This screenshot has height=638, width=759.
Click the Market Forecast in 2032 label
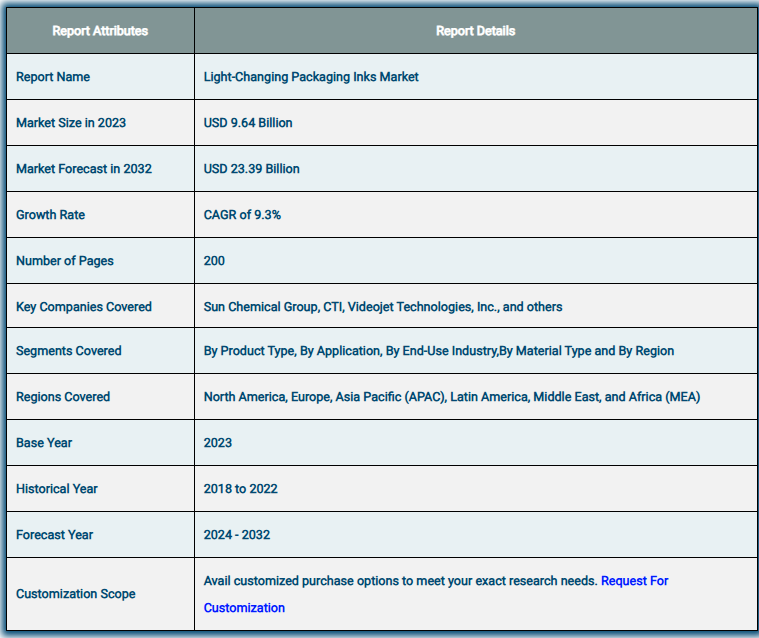click(x=84, y=169)
